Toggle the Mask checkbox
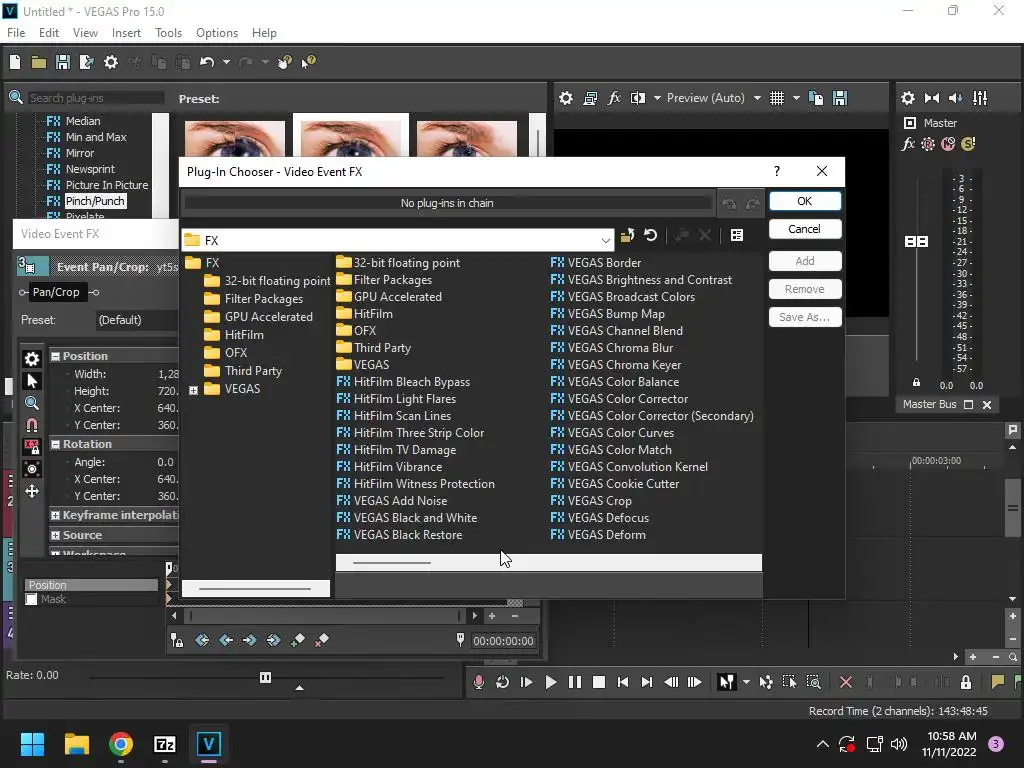This screenshot has width=1024, height=768. [31, 600]
